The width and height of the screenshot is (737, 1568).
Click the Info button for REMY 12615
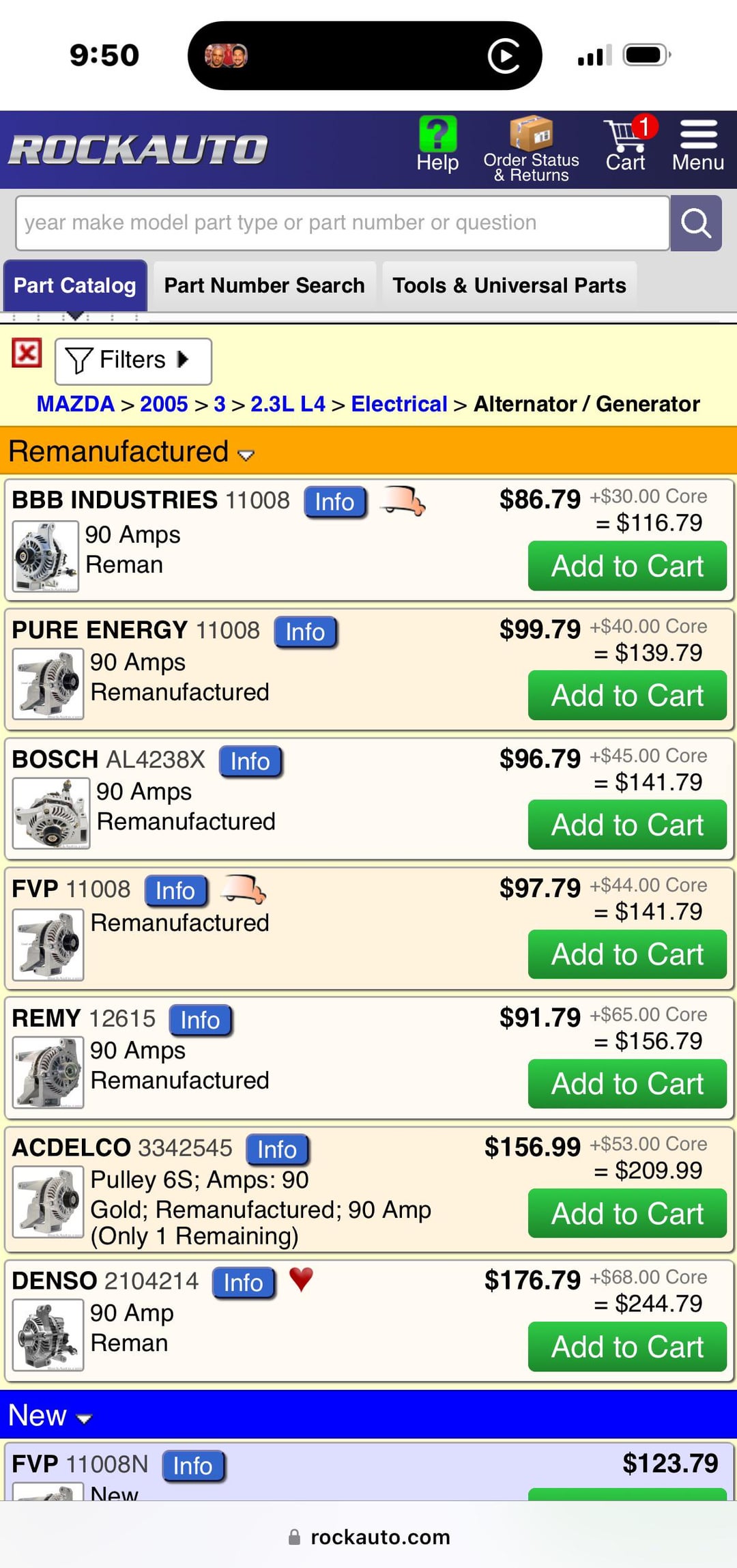200,1020
